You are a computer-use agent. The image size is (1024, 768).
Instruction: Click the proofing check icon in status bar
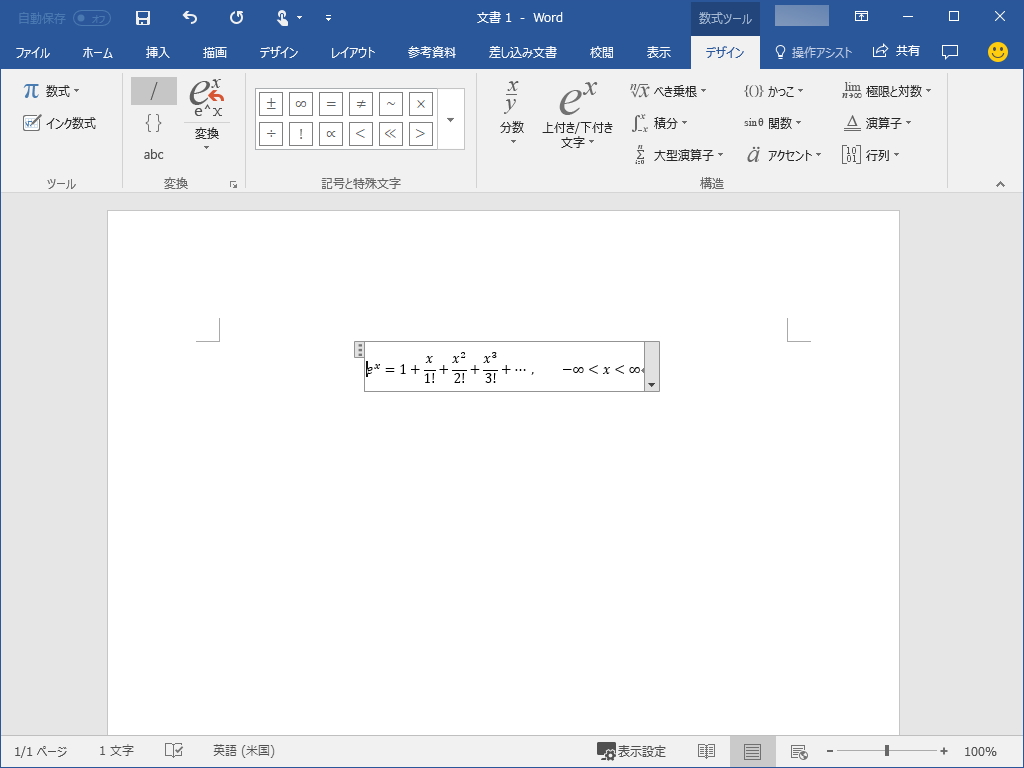tap(173, 750)
